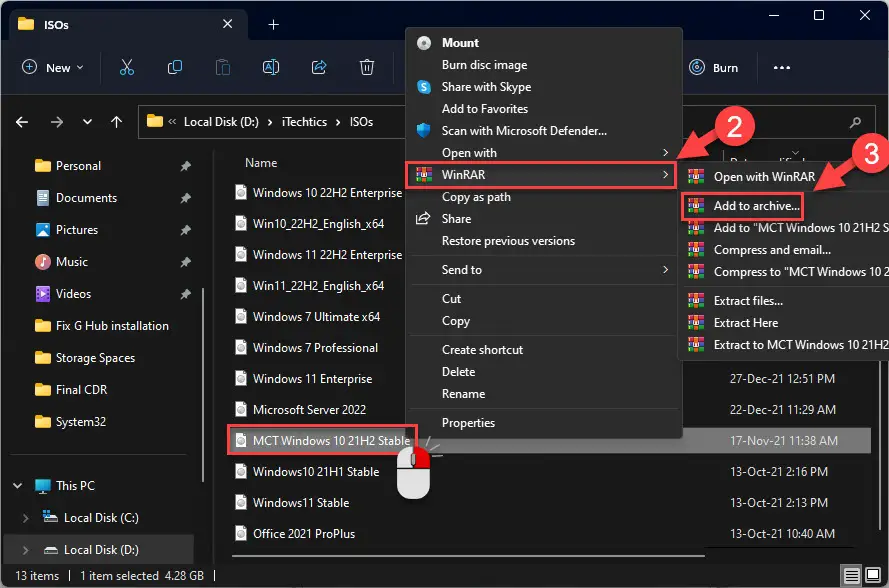Viewport: 889px width, 588px height.
Task: Sort by the Name column header
Action: pyautogui.click(x=261, y=163)
